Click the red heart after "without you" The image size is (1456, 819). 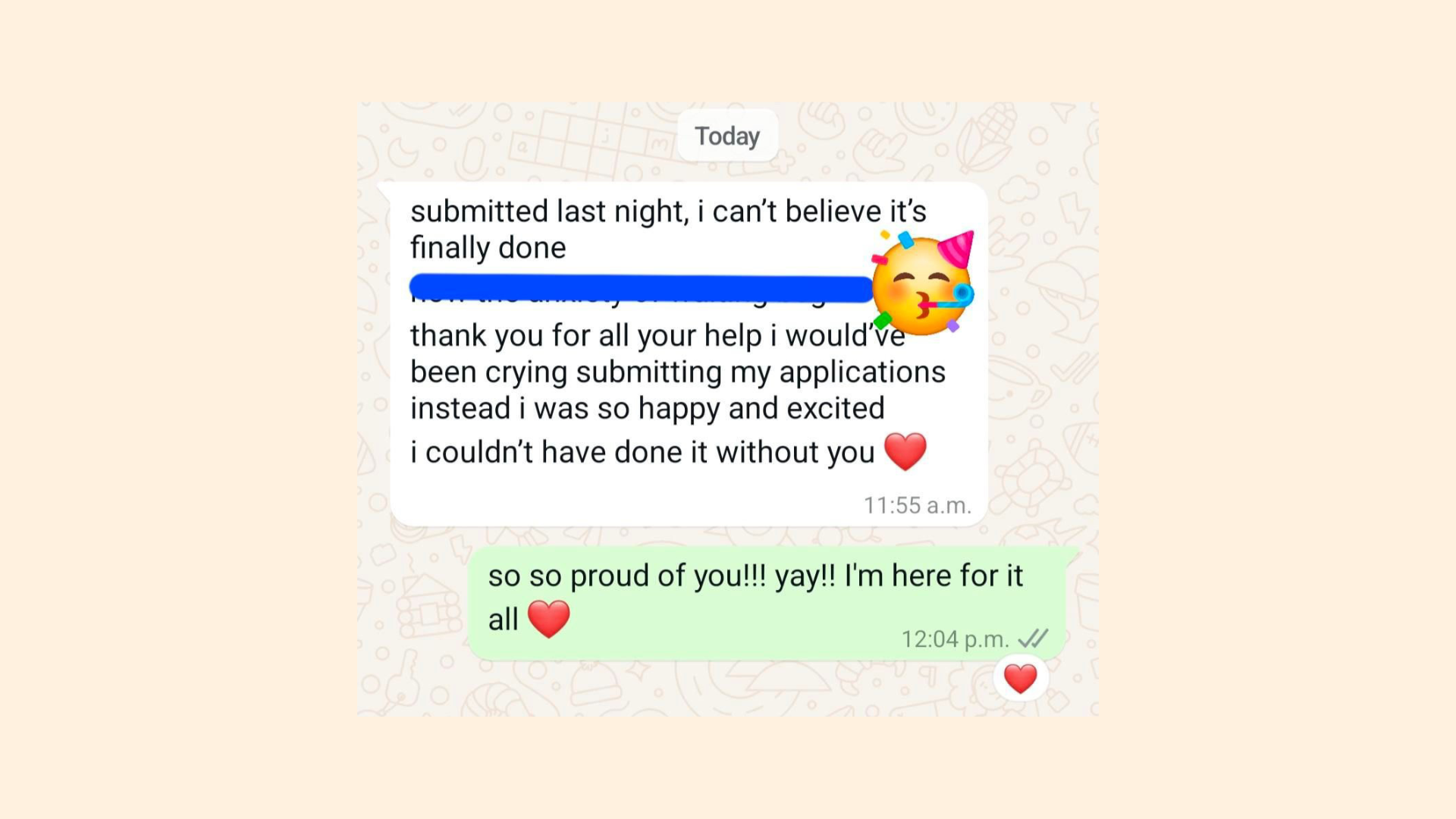coord(905,452)
